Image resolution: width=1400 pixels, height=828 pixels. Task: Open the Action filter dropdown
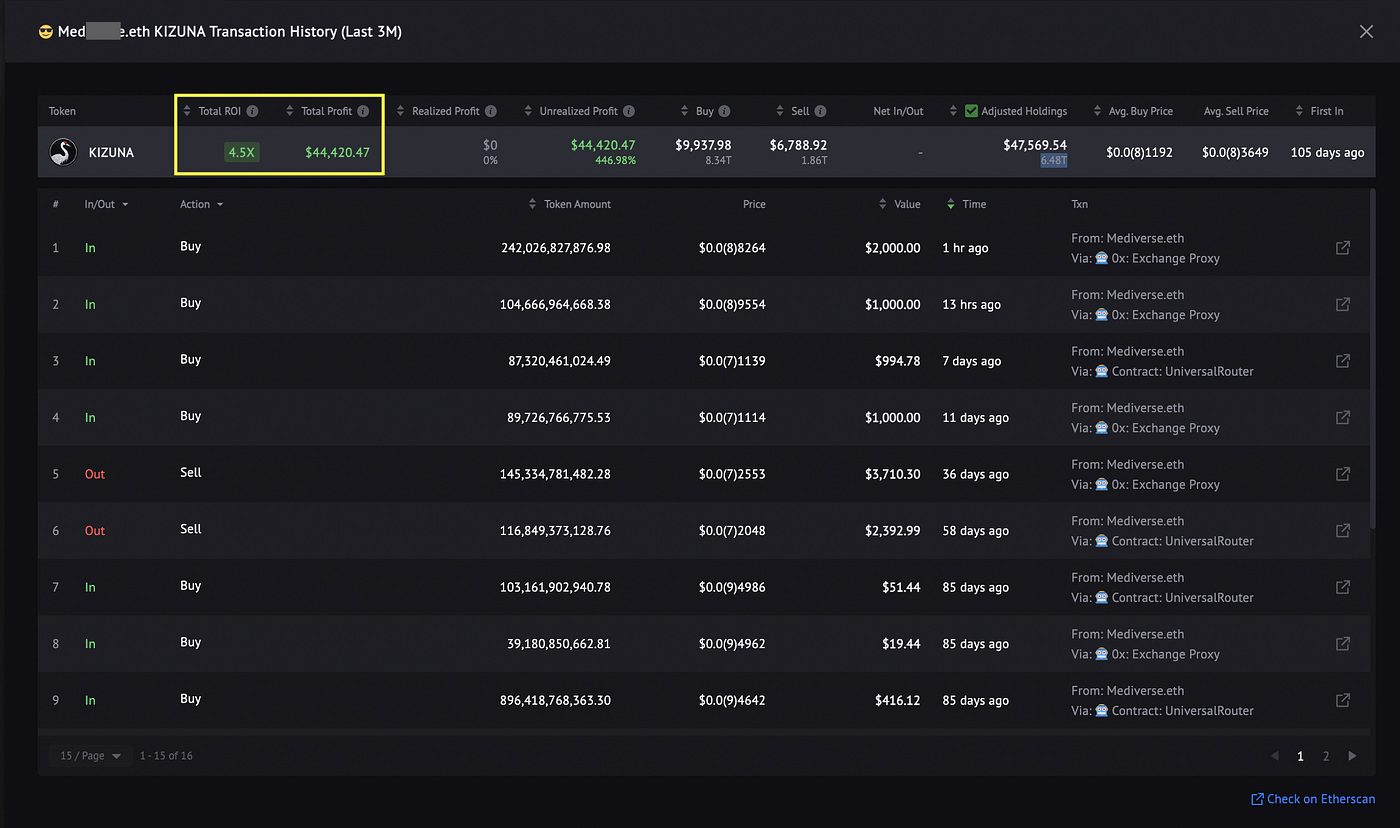[201, 204]
